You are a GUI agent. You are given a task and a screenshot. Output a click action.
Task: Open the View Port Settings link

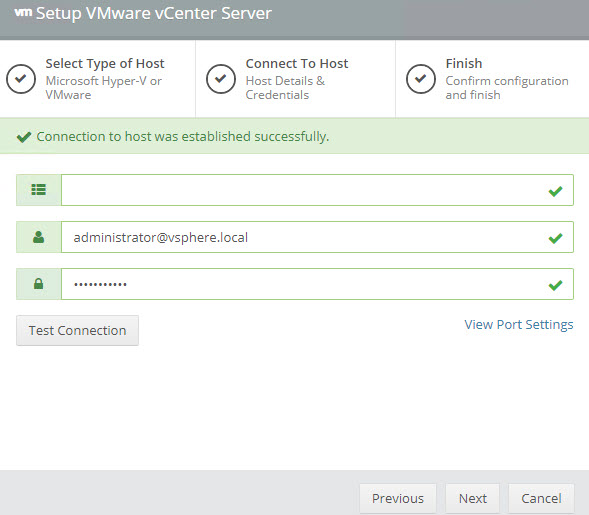519,325
